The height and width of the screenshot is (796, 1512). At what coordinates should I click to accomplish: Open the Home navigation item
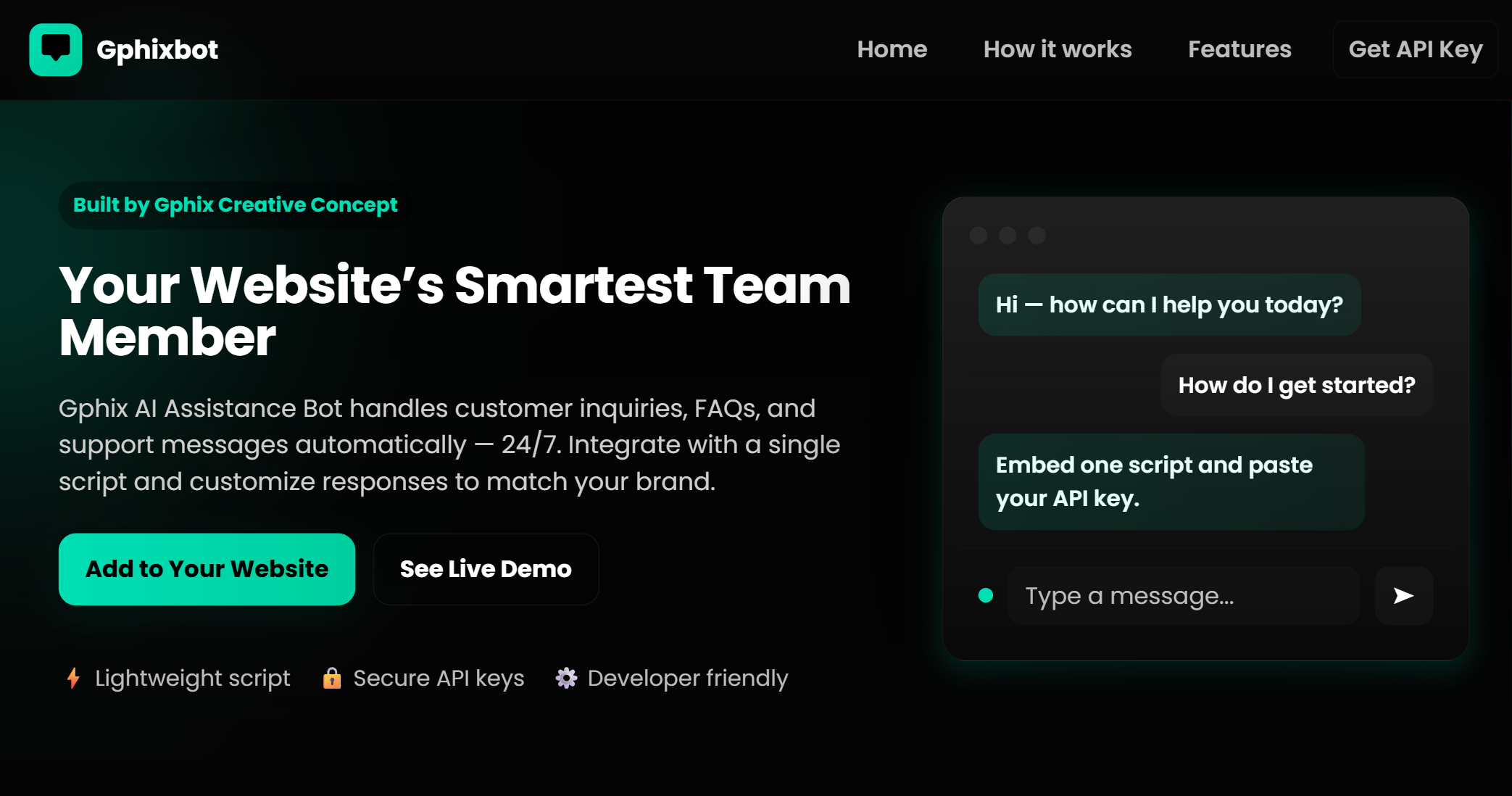point(893,49)
